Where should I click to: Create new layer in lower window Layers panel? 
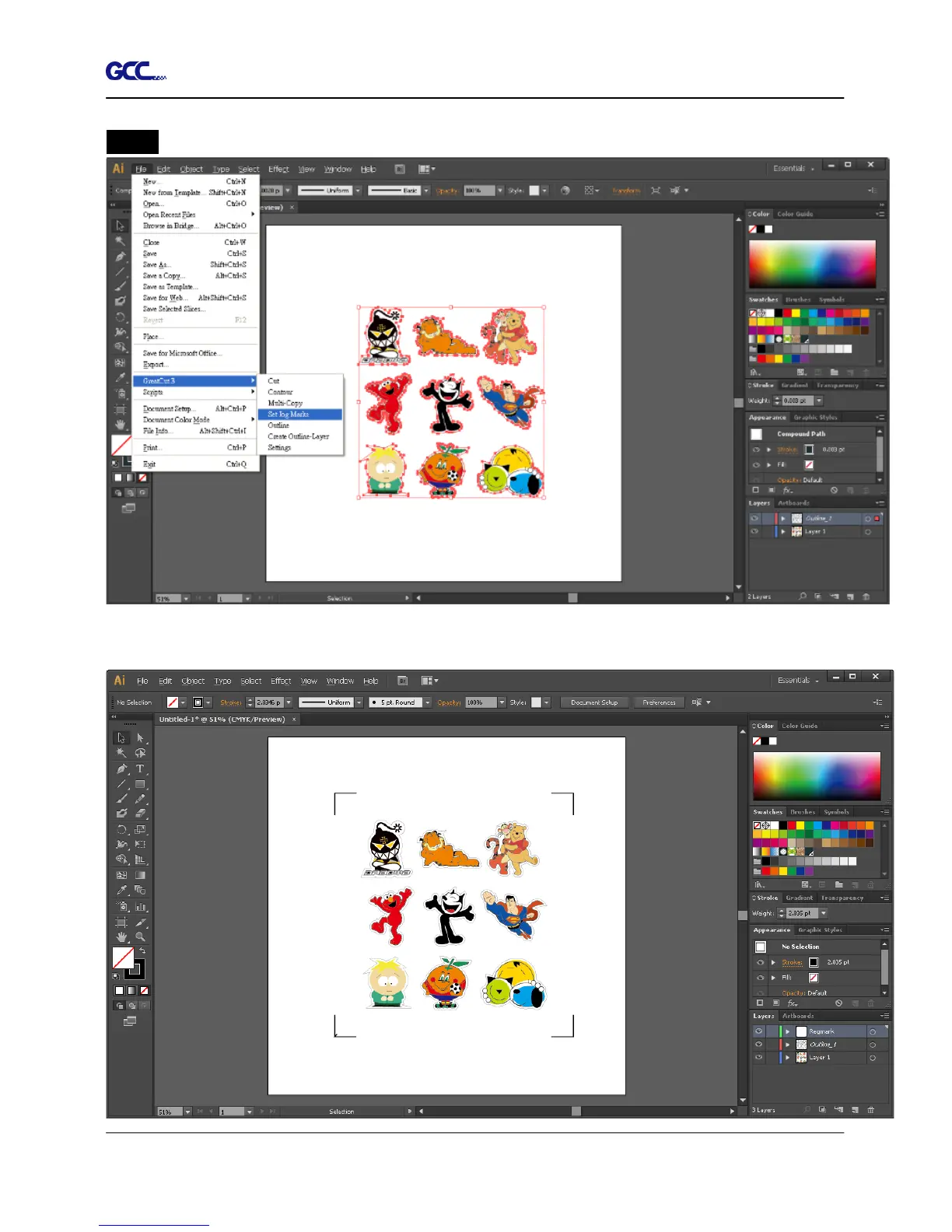[x=855, y=1110]
